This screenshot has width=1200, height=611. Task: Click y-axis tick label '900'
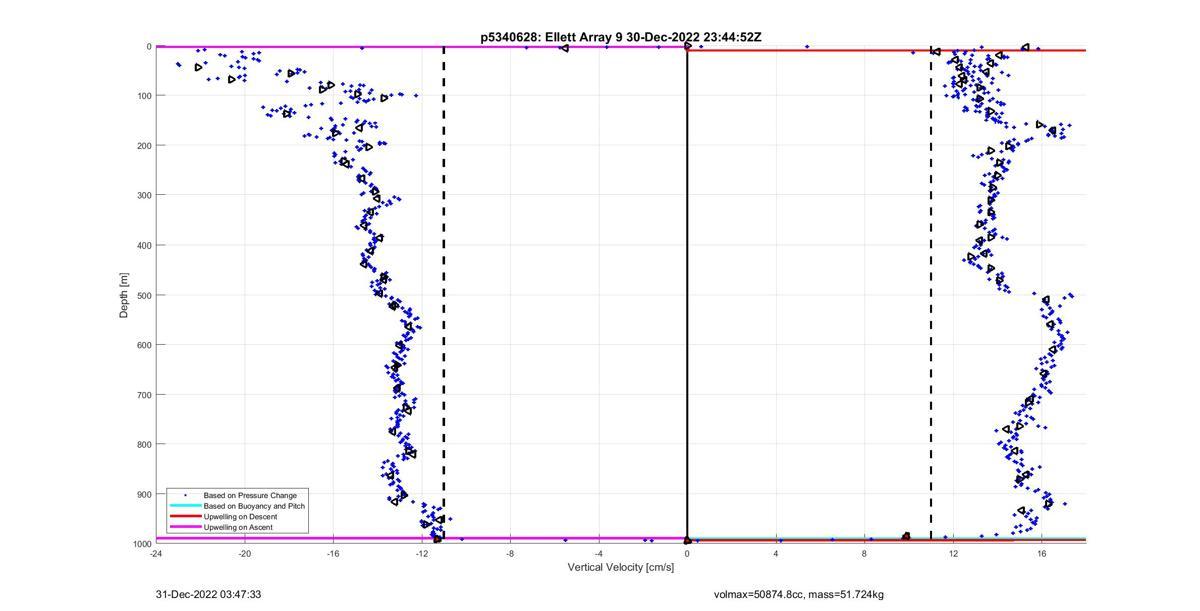tap(144, 494)
